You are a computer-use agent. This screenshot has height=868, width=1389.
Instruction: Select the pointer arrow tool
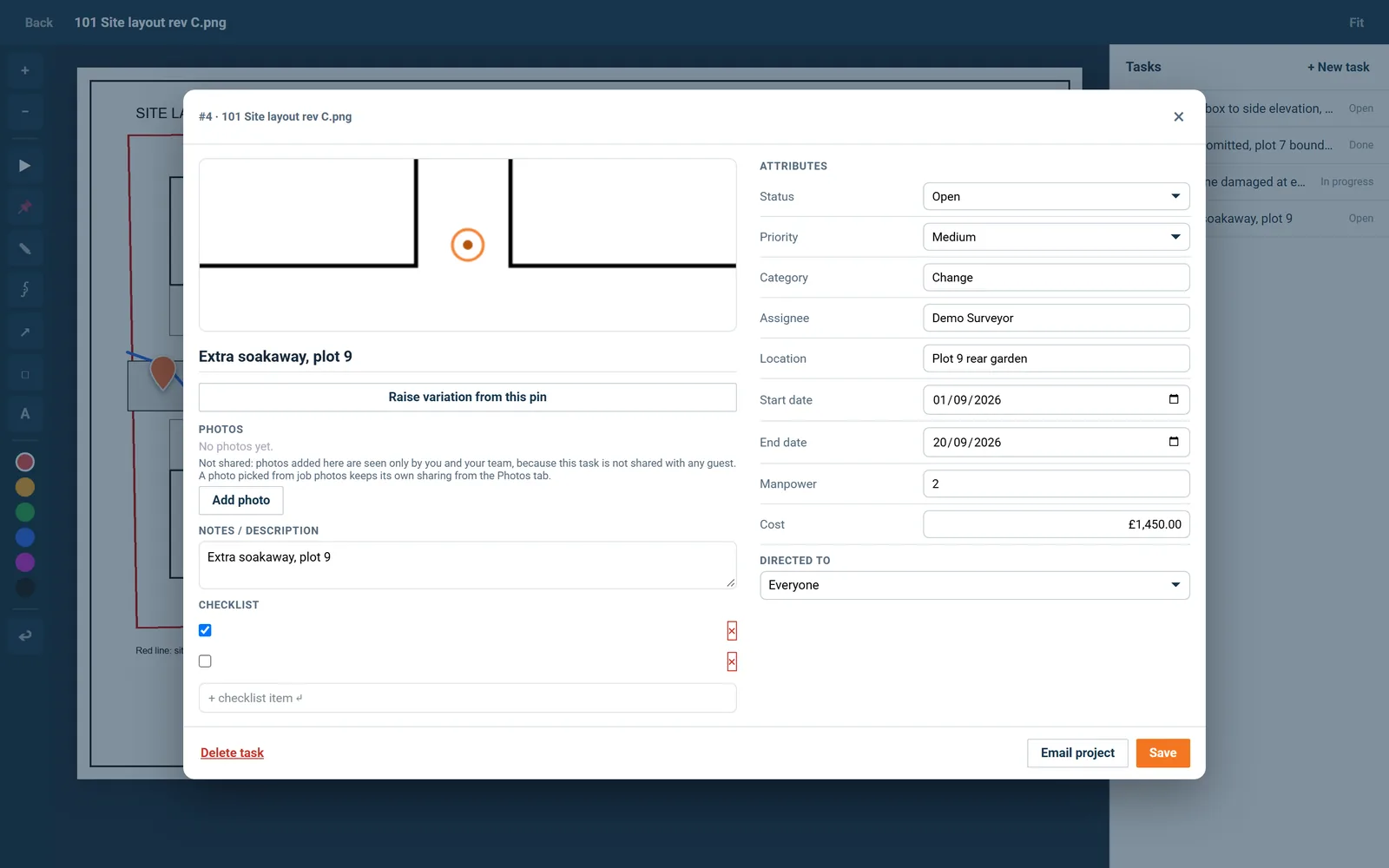[25, 166]
